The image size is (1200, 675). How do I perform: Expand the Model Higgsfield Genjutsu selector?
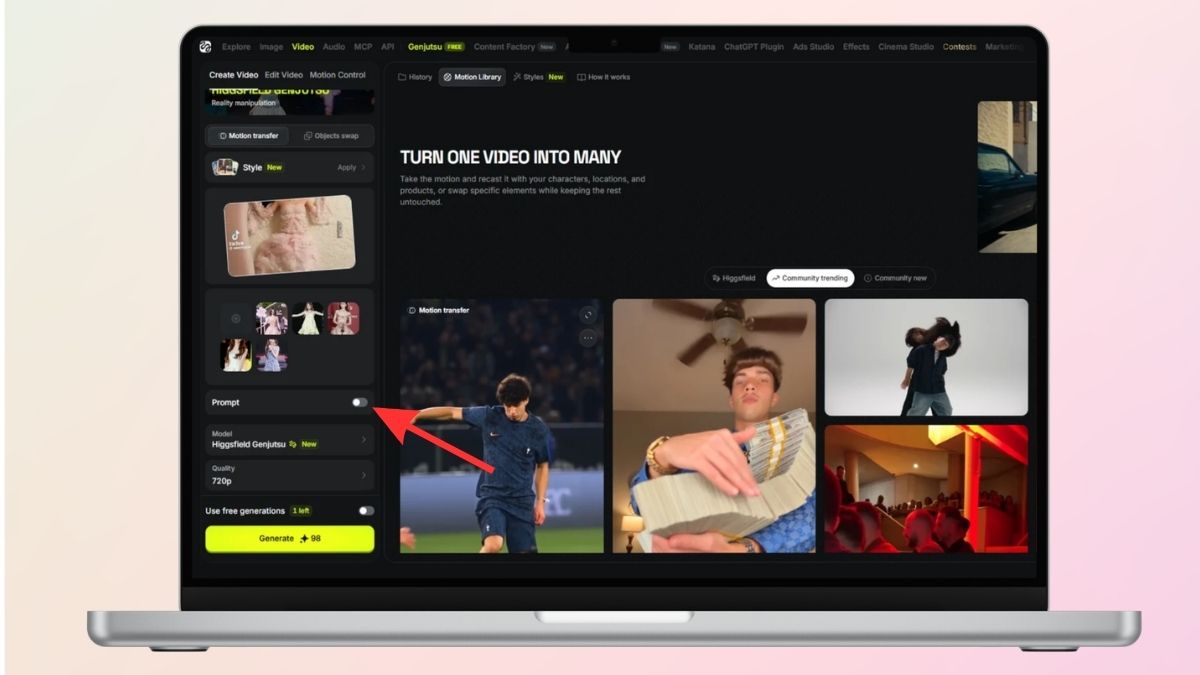pos(290,439)
